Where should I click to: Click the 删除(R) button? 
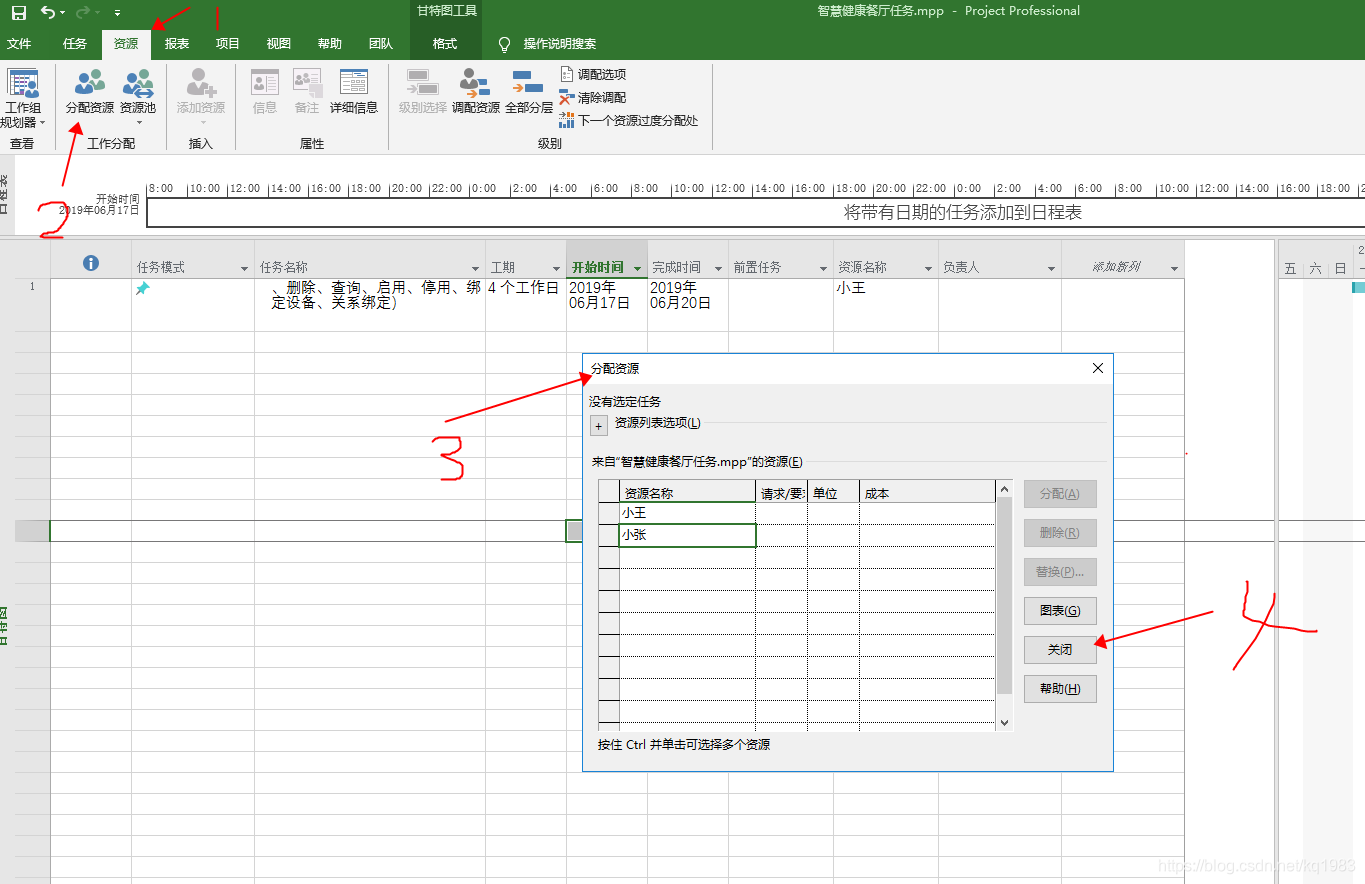point(1060,533)
